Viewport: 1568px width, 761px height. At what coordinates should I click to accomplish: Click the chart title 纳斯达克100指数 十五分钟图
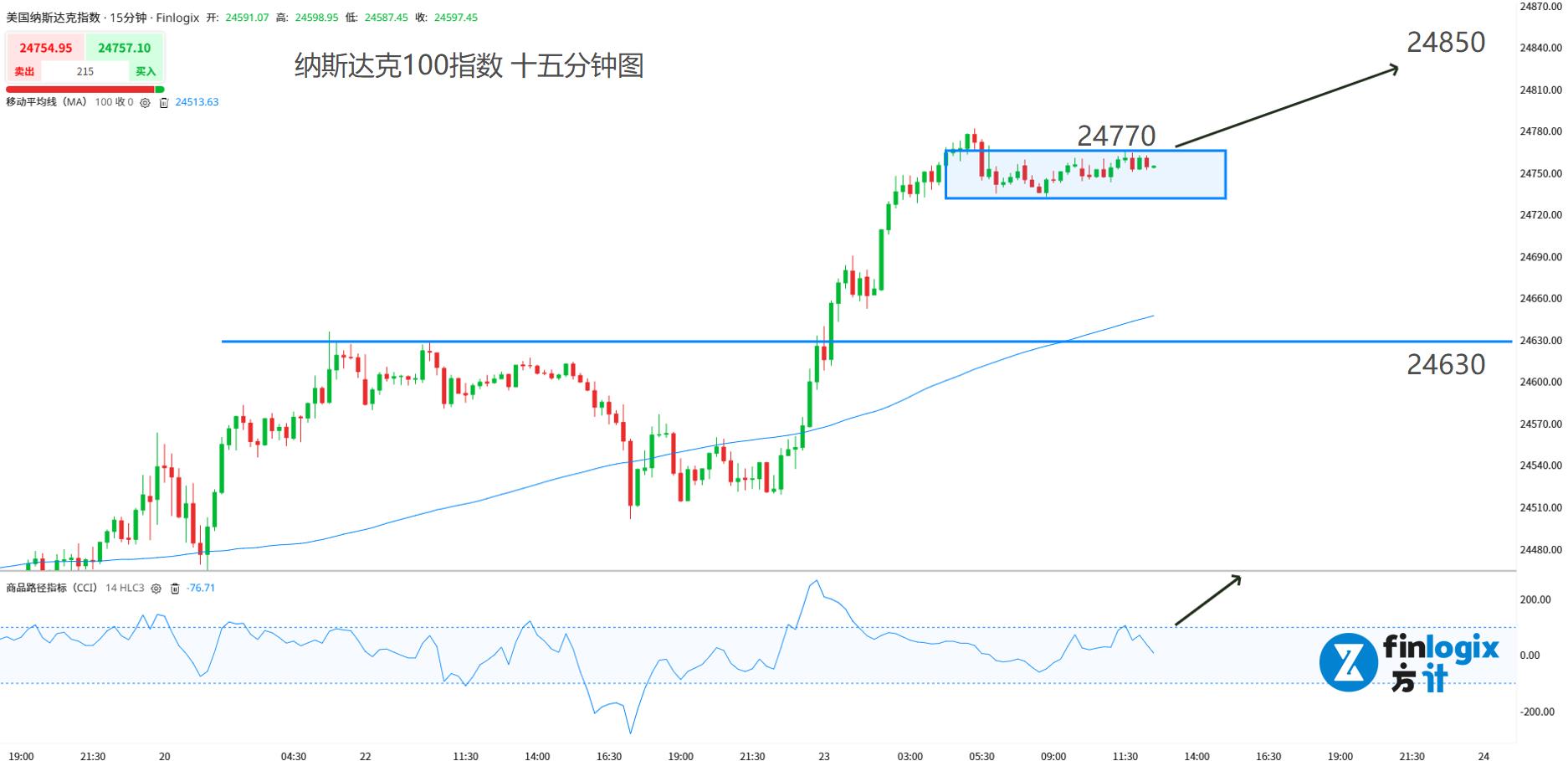tap(469, 65)
